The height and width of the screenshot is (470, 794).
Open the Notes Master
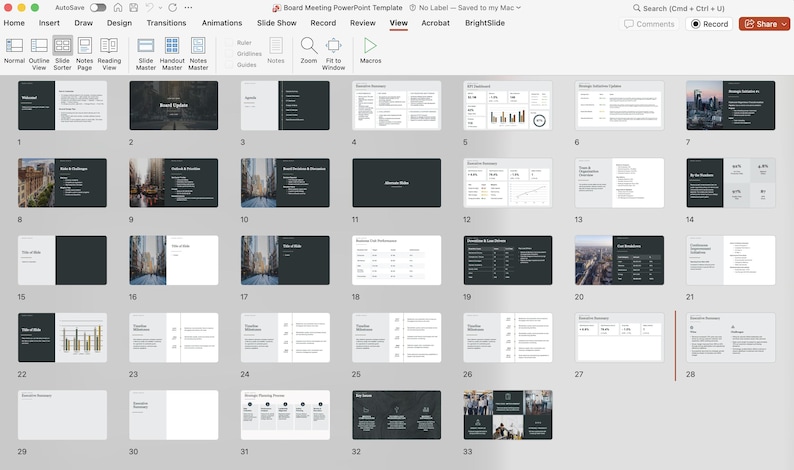[198, 53]
